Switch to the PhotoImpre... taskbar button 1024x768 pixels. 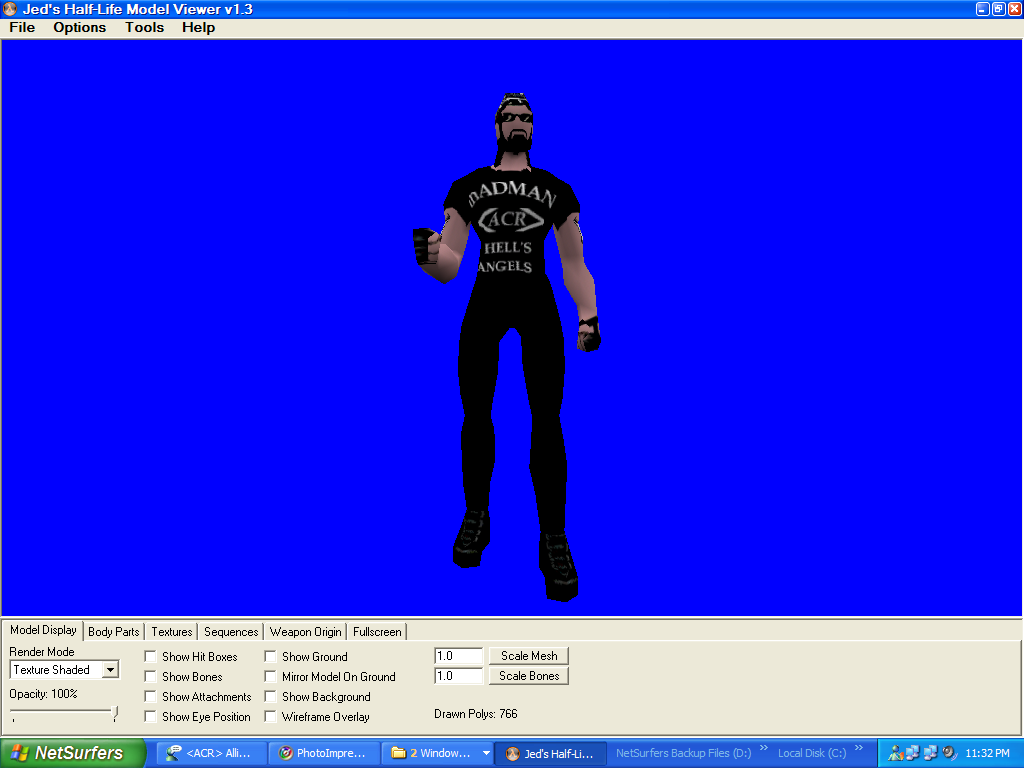[x=325, y=753]
